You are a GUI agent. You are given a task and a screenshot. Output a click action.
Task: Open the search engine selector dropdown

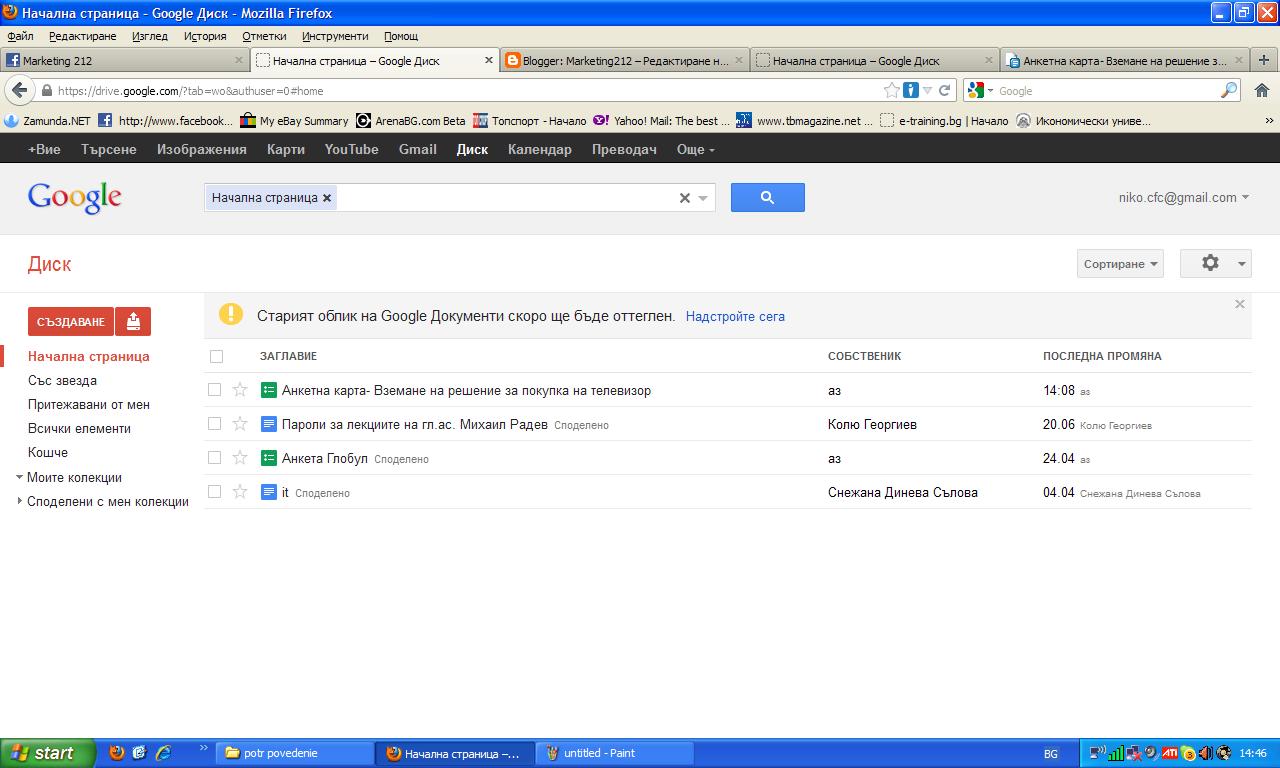(990, 91)
